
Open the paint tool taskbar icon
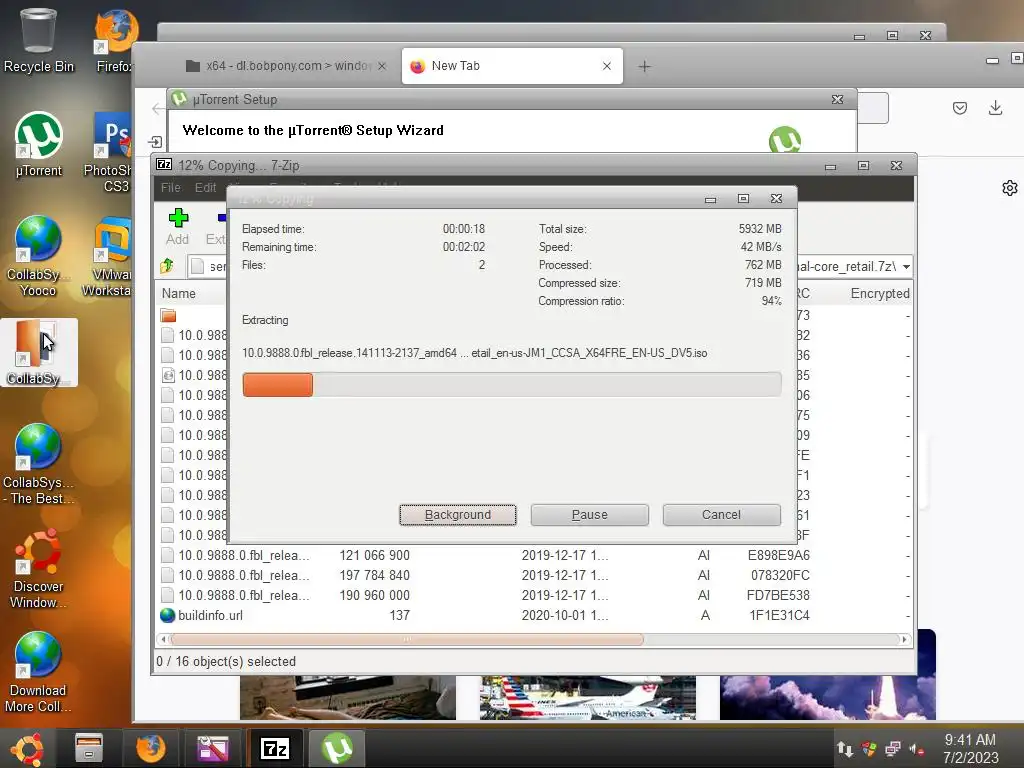[x=213, y=748]
